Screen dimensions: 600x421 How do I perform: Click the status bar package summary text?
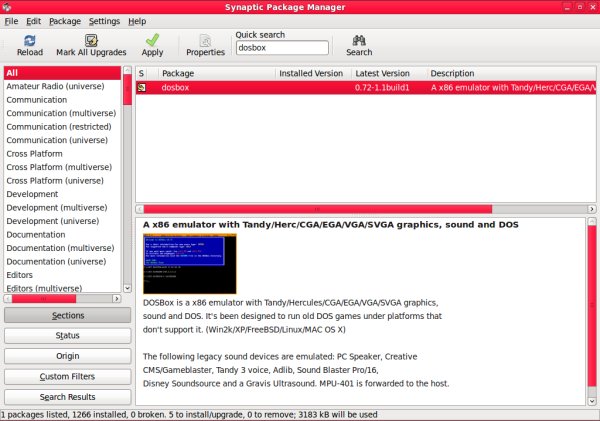point(189,414)
